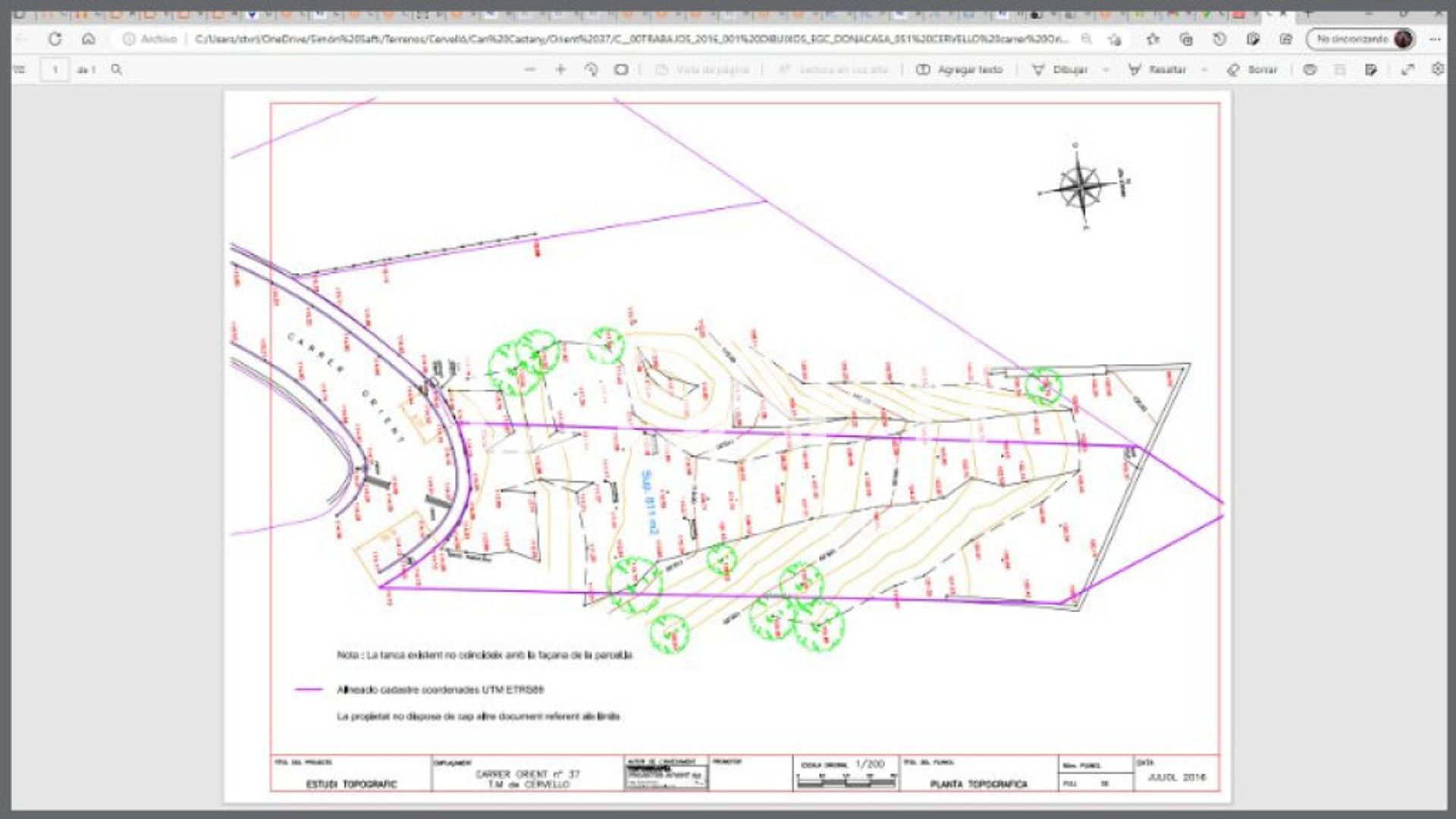
Task: Print the PDF document
Action: pyautogui.click(x=1310, y=69)
